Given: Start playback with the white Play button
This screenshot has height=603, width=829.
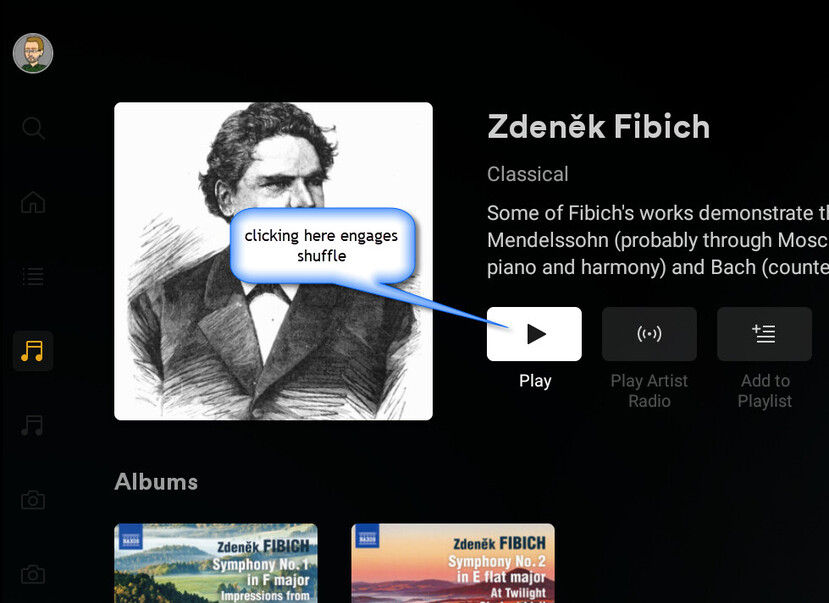Looking at the screenshot, I should click(534, 334).
